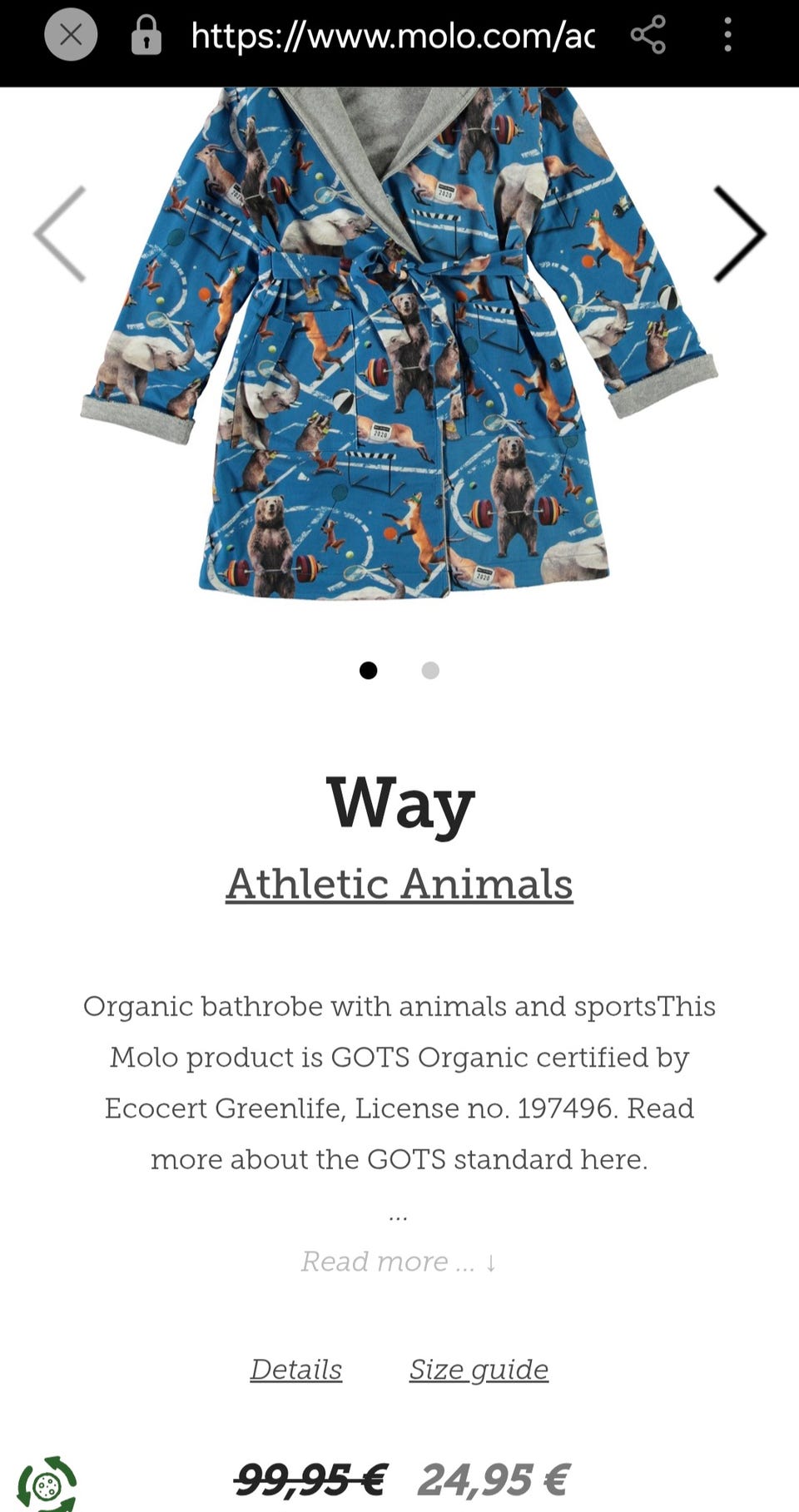The height and width of the screenshot is (1512, 799).
Task: Select the second carousel dot indicator
Action: point(430,670)
